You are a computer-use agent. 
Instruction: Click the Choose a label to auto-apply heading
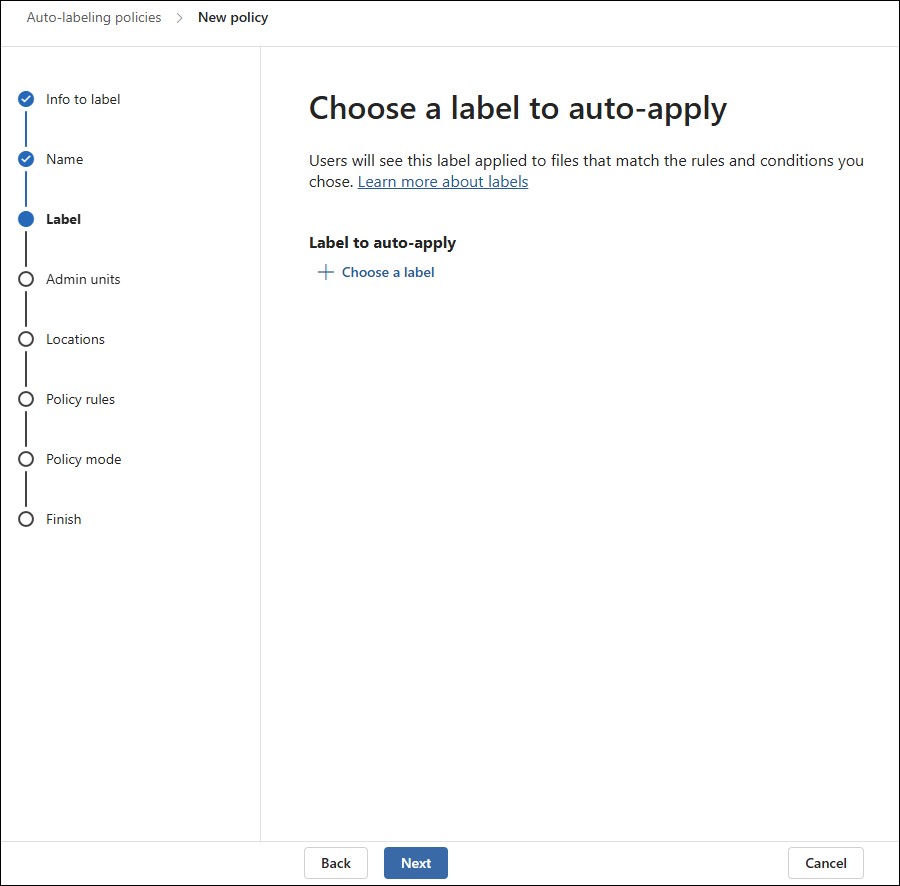[518, 109]
